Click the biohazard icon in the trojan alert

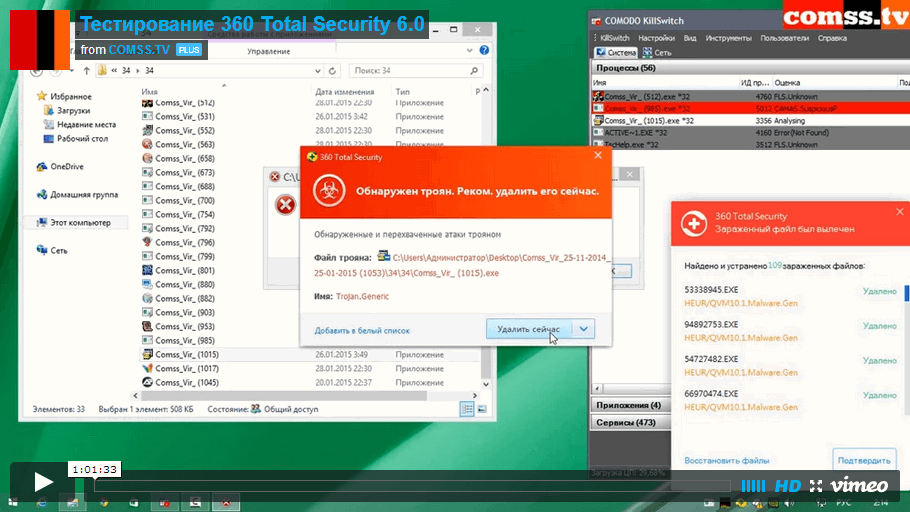pos(329,190)
